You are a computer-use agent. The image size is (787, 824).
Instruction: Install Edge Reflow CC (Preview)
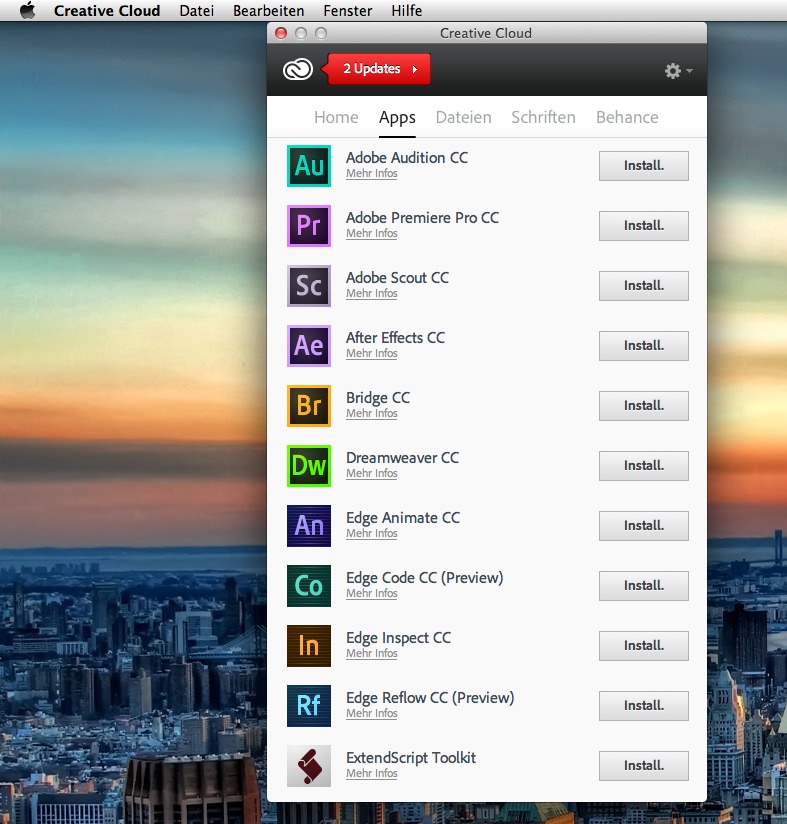[x=643, y=706]
